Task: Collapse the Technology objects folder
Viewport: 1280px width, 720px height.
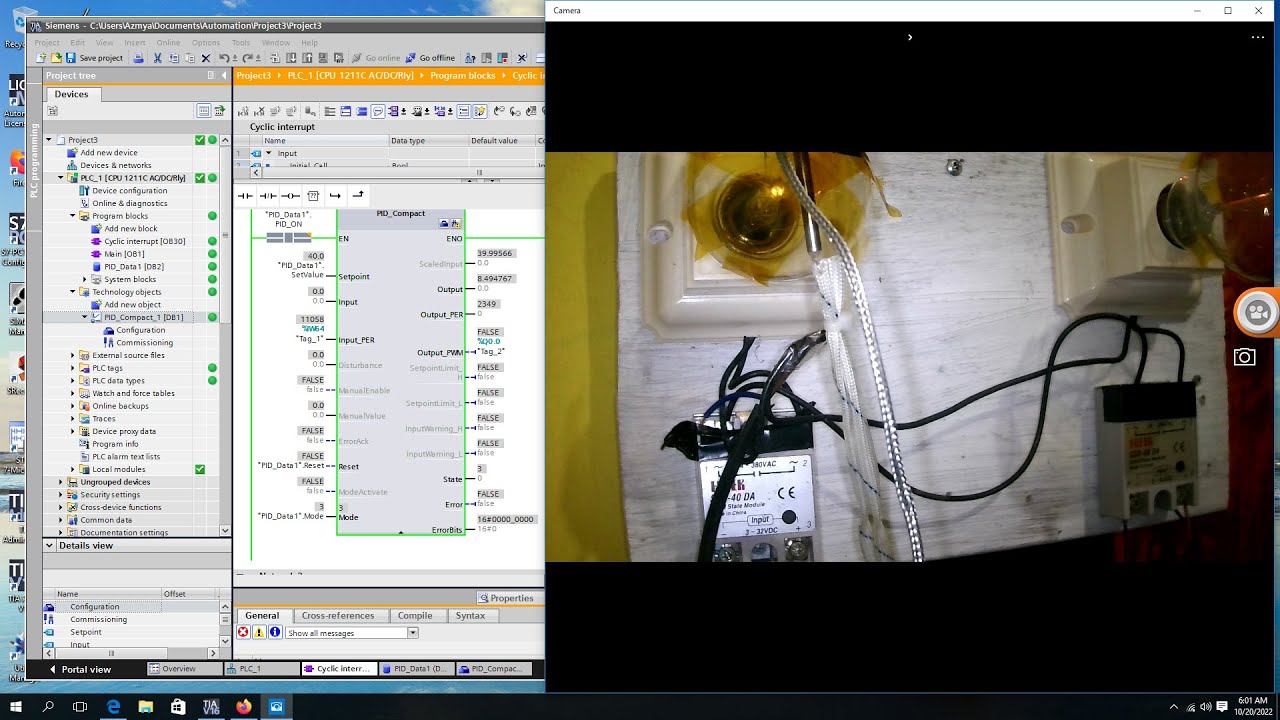Action: click(73, 292)
